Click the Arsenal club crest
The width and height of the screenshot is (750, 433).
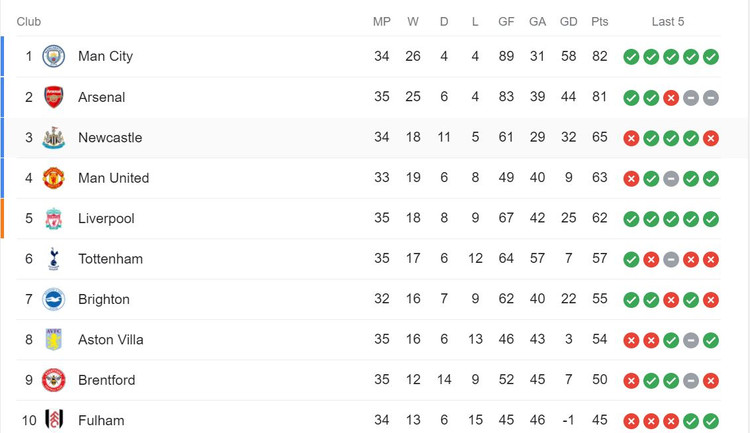click(54, 97)
